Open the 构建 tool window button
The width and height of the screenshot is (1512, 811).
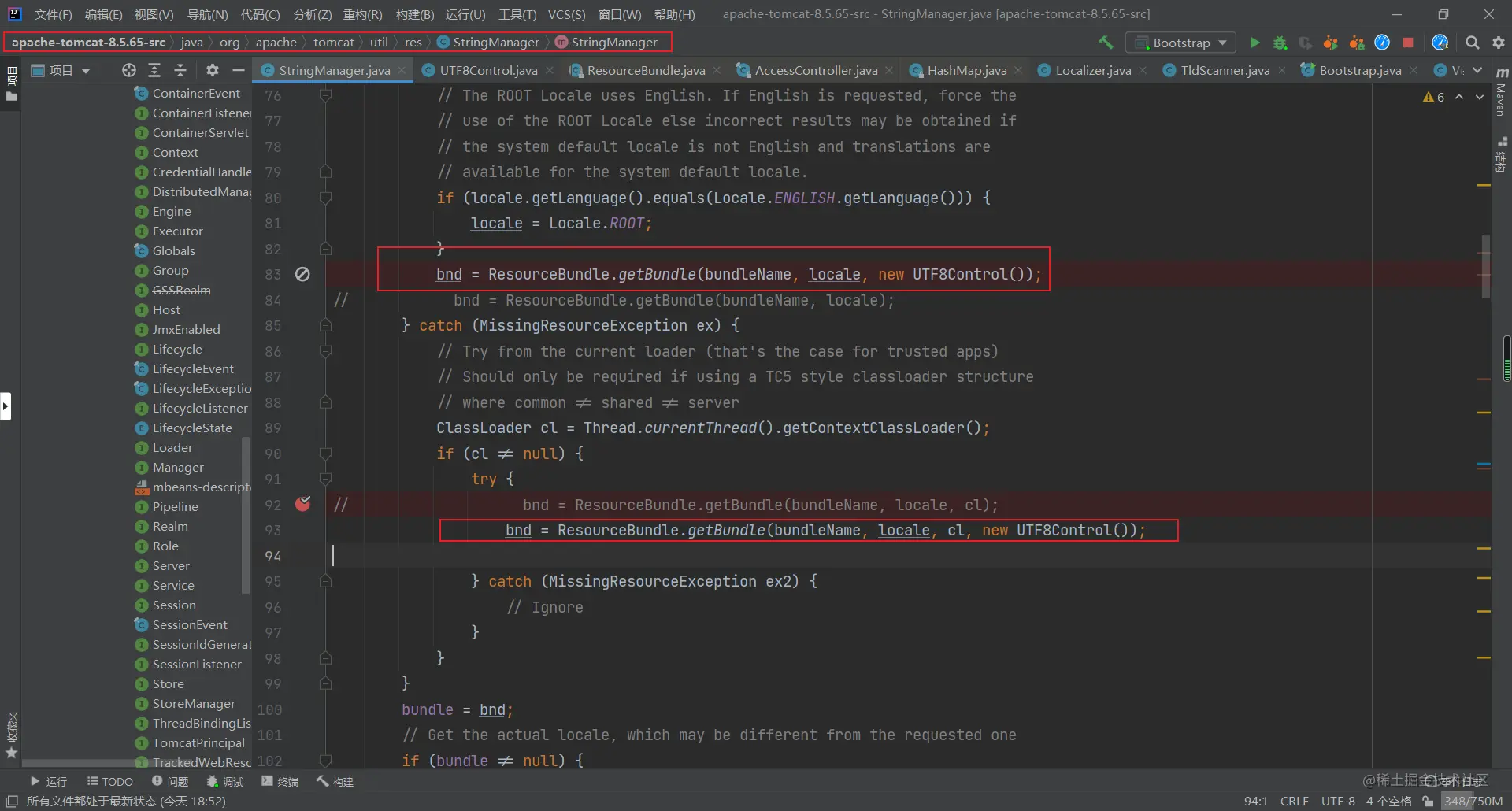[x=335, y=781]
